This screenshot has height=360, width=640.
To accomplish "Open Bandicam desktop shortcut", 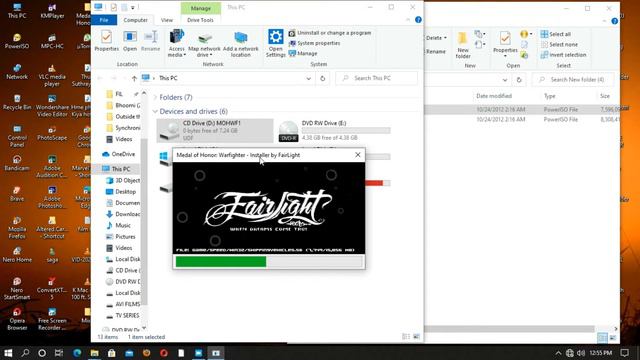I will [x=17, y=163].
